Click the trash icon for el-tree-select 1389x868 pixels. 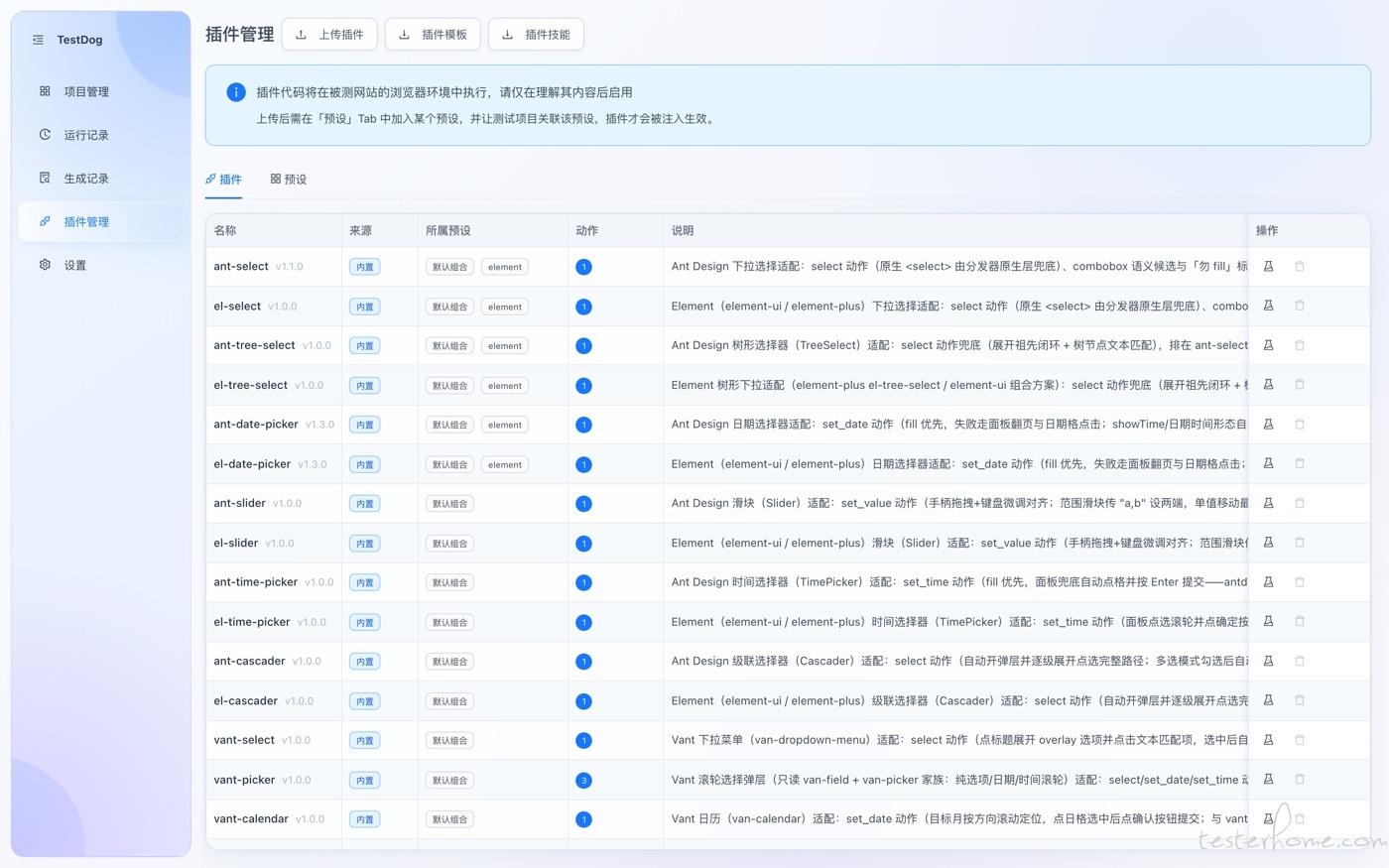[1300, 385]
